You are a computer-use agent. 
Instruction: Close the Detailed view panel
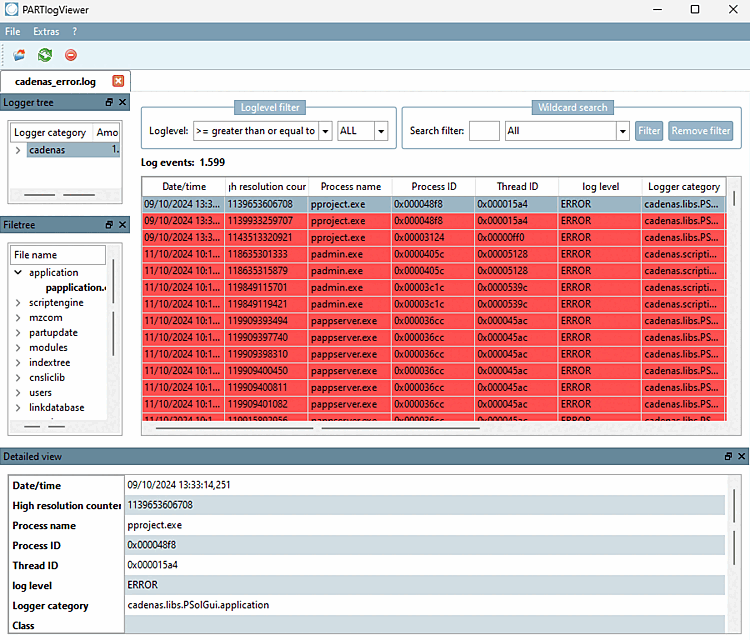pyautogui.click(x=741, y=456)
